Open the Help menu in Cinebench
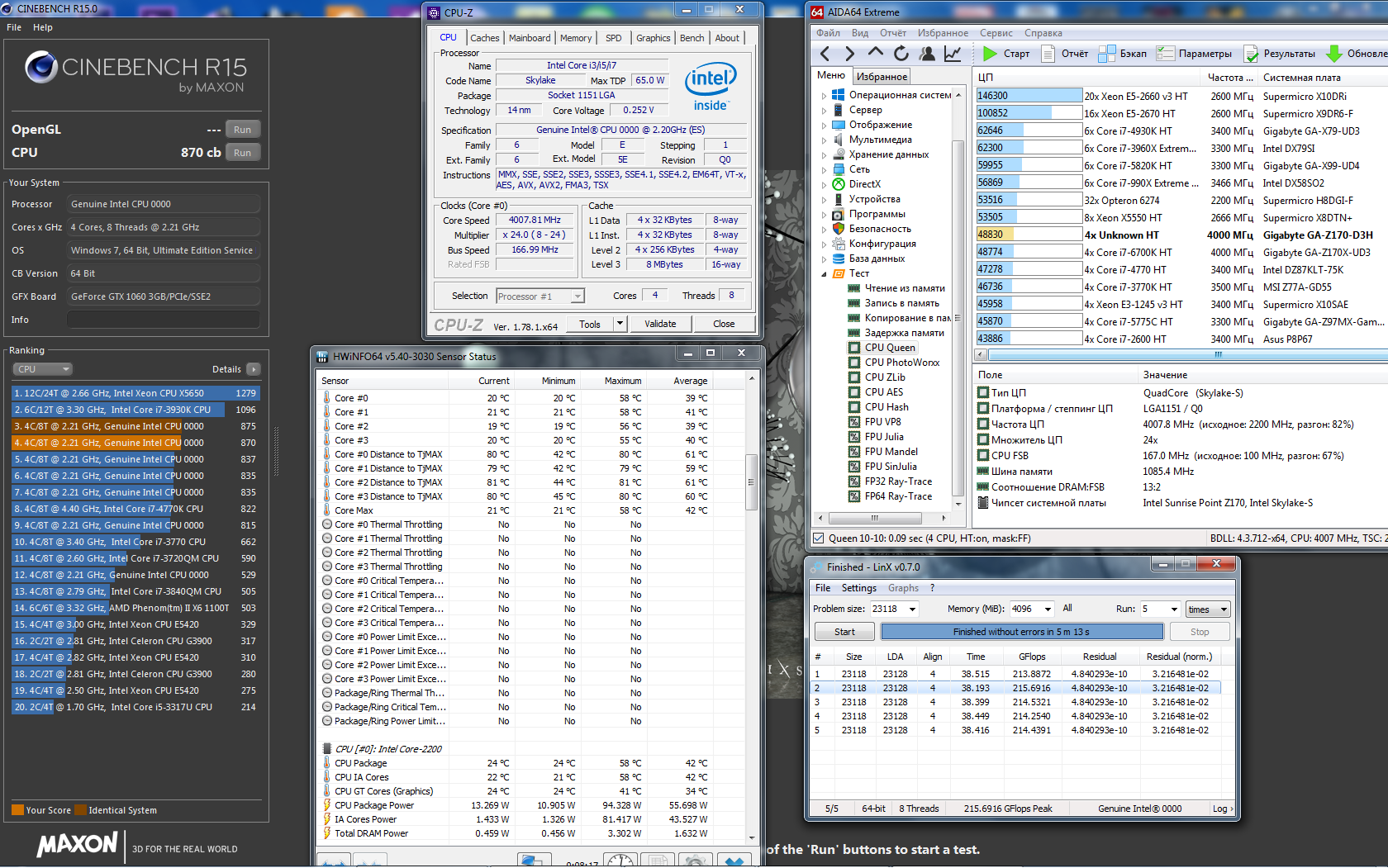 (43, 27)
